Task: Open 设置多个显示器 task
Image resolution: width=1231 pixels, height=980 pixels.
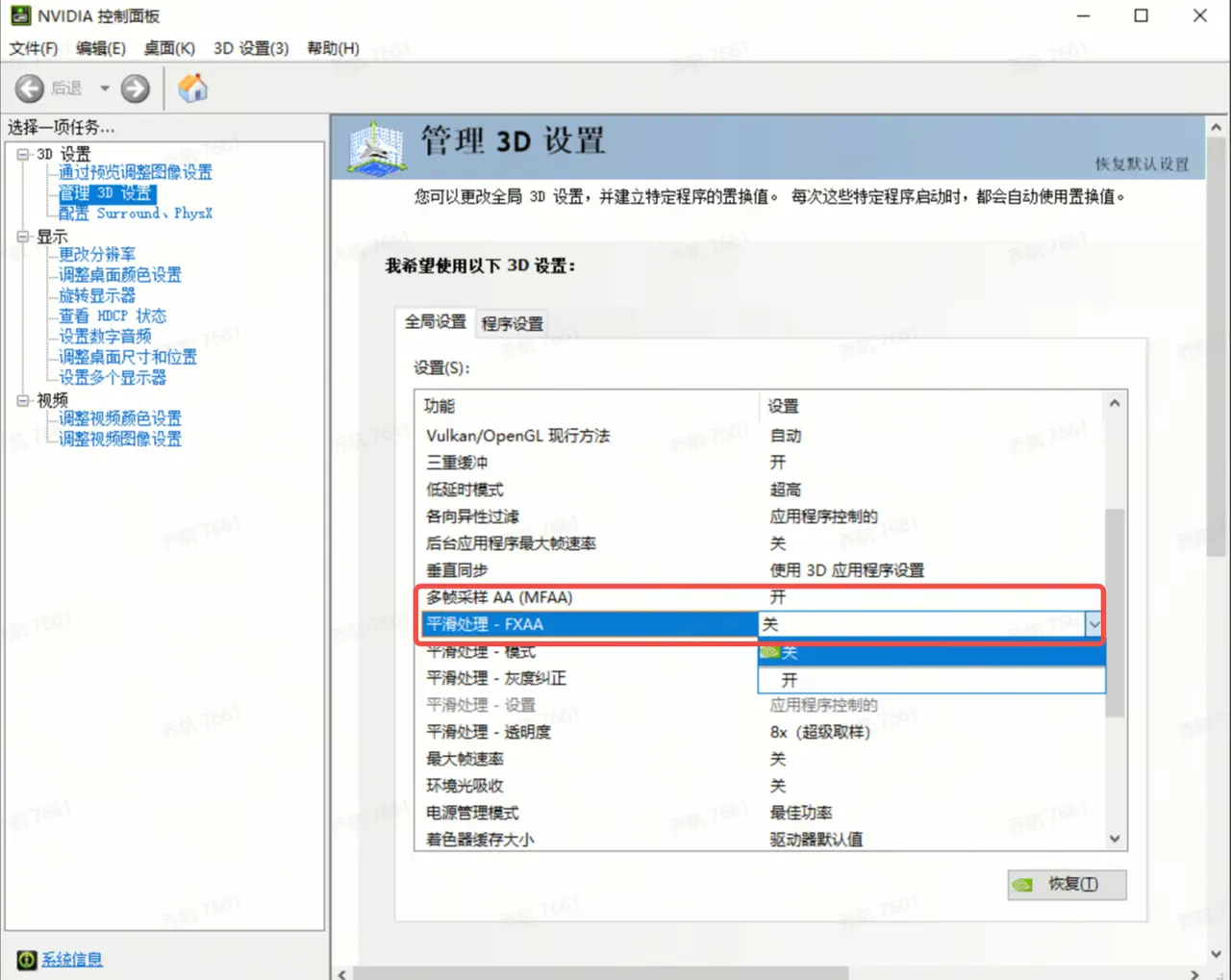Action: 113,378
